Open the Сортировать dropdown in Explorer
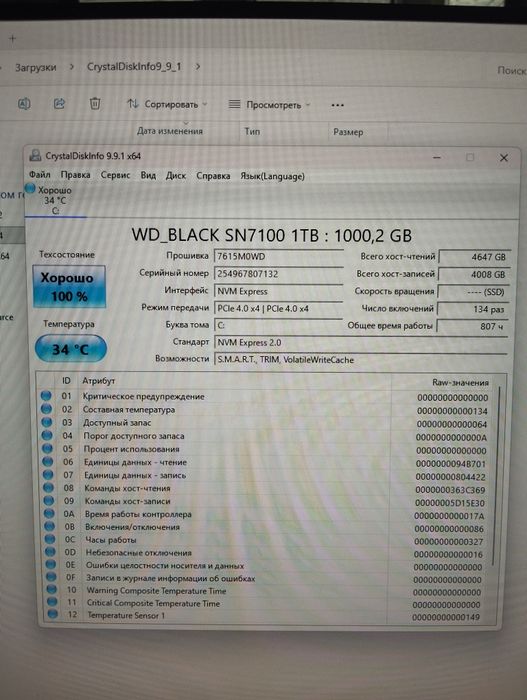527x700 pixels. pyautogui.click(x=167, y=104)
